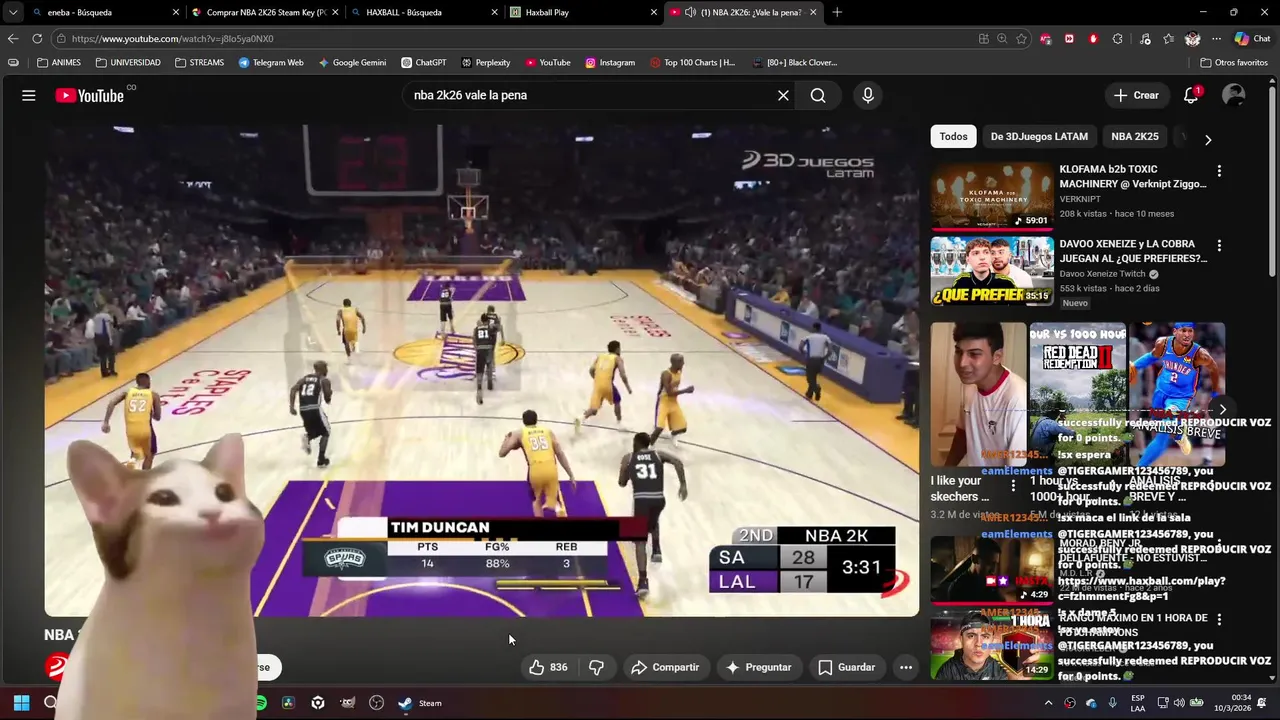1280x720 pixels.
Task: Dislike the video with thumbs down
Action: (x=597, y=667)
